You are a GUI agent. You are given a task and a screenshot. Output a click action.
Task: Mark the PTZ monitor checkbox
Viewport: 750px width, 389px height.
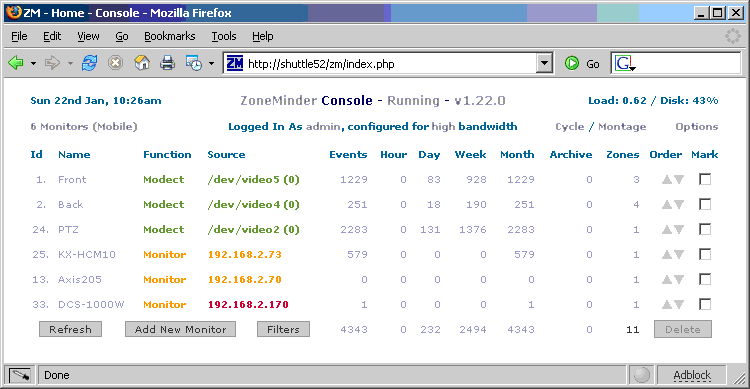(705, 229)
